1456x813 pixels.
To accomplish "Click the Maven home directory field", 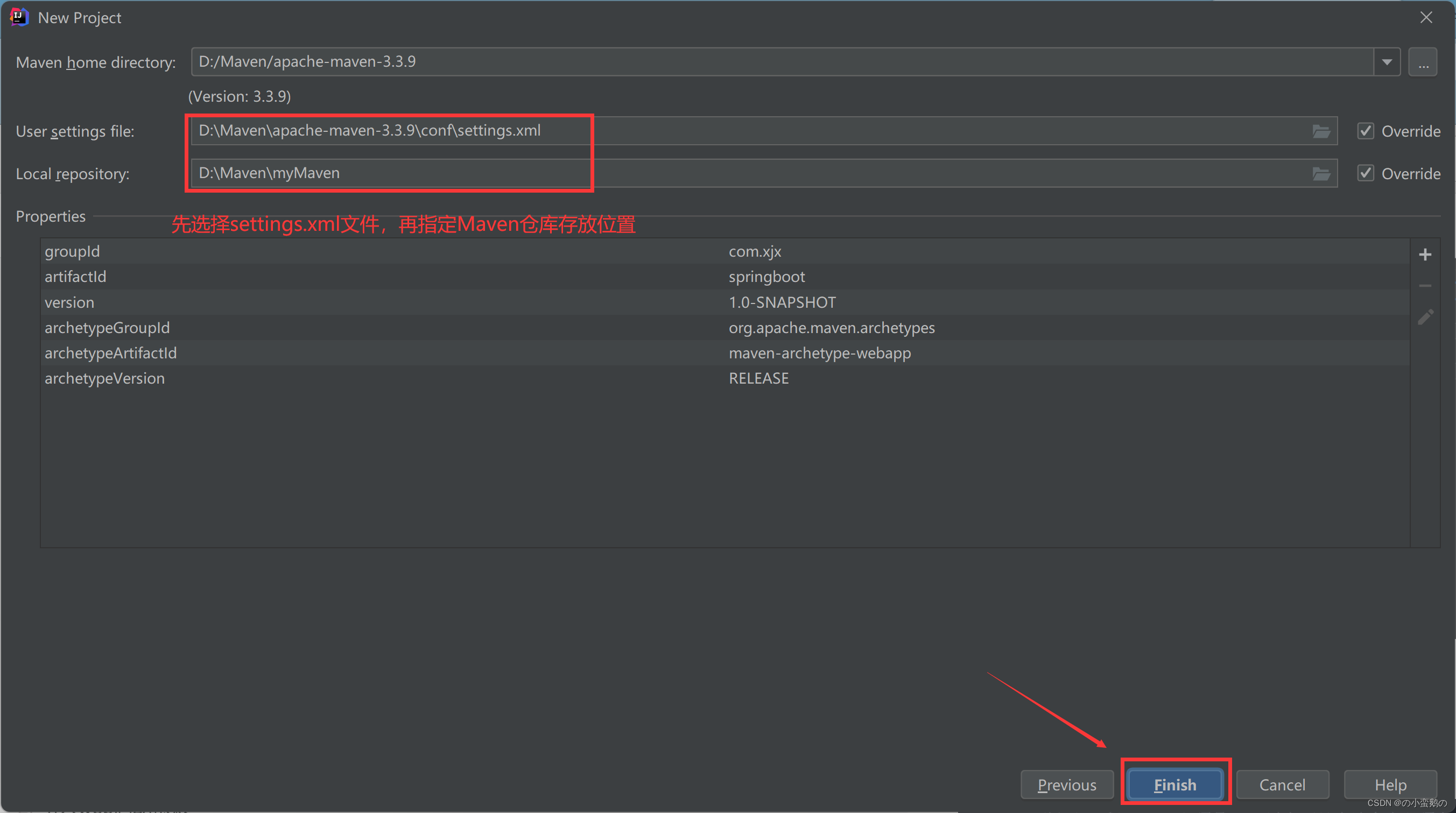I will [x=782, y=61].
